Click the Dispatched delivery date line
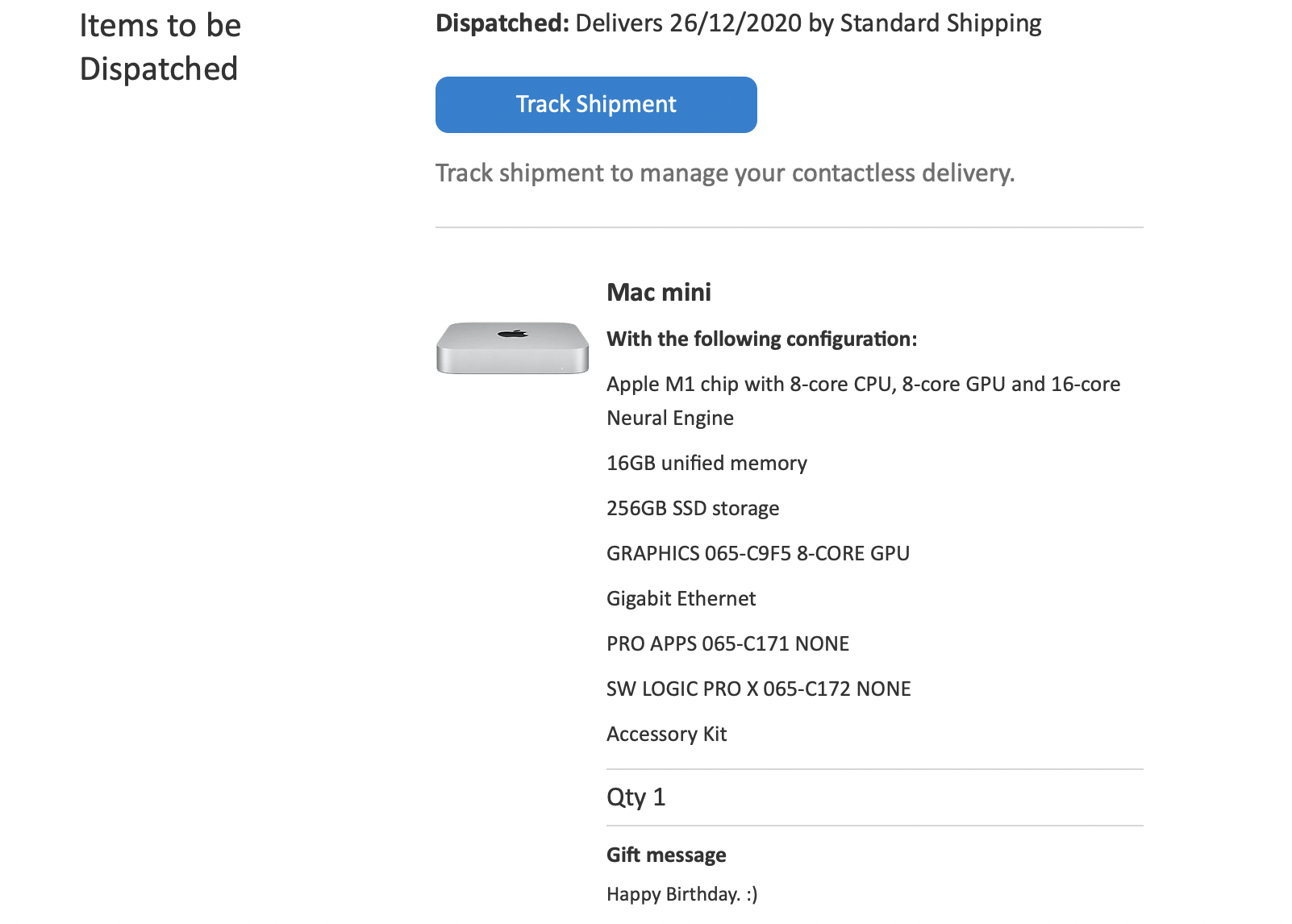1292x924 pixels. click(739, 23)
